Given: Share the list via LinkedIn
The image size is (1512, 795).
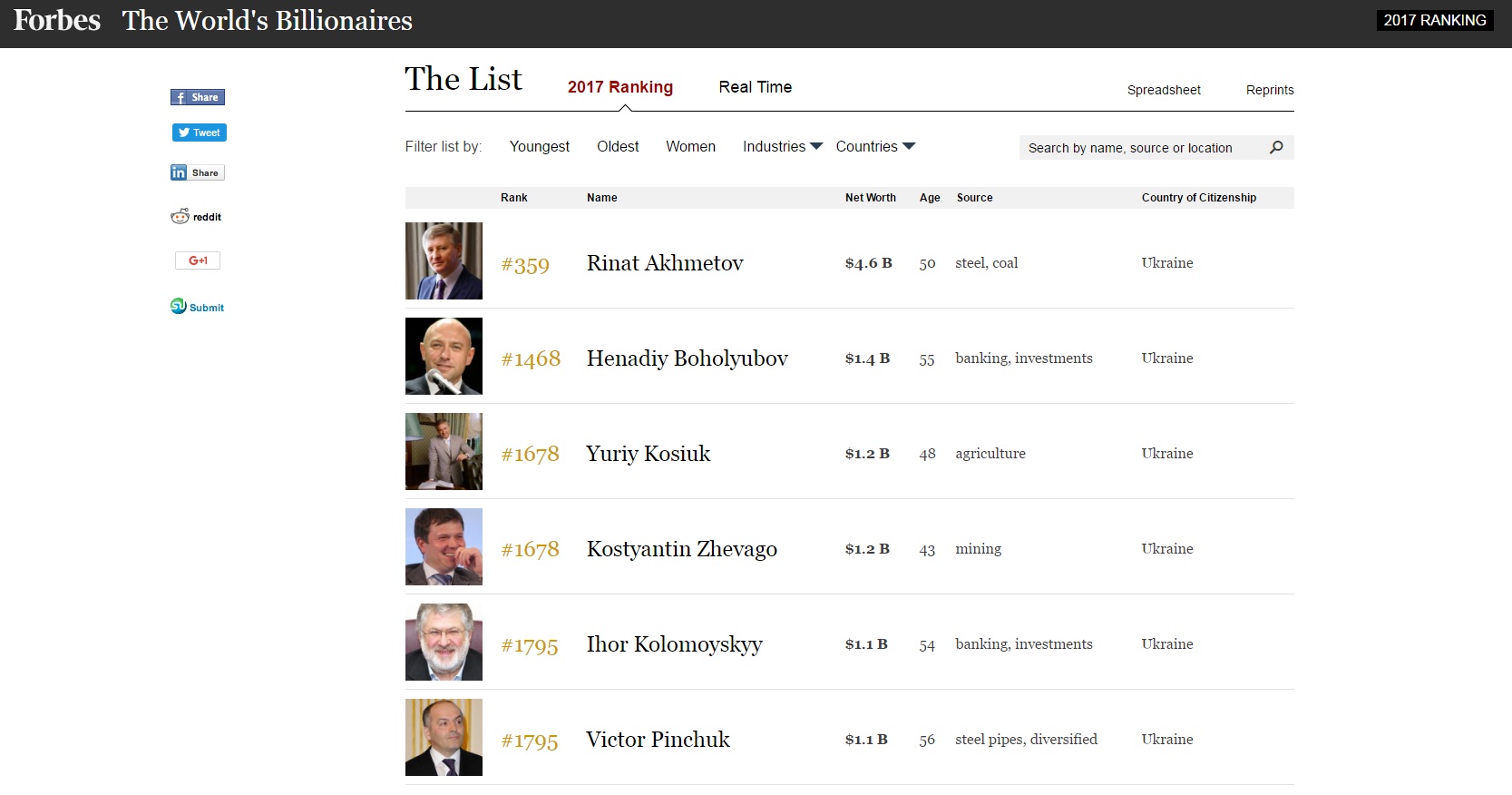Looking at the screenshot, I should tap(198, 172).
